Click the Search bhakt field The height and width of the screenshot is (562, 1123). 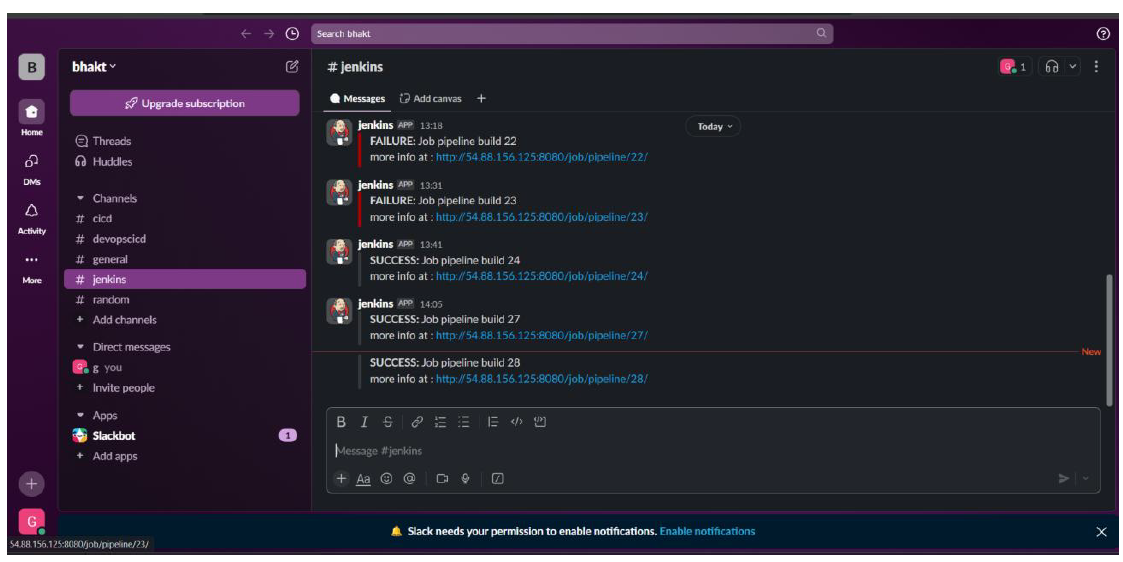(x=572, y=34)
